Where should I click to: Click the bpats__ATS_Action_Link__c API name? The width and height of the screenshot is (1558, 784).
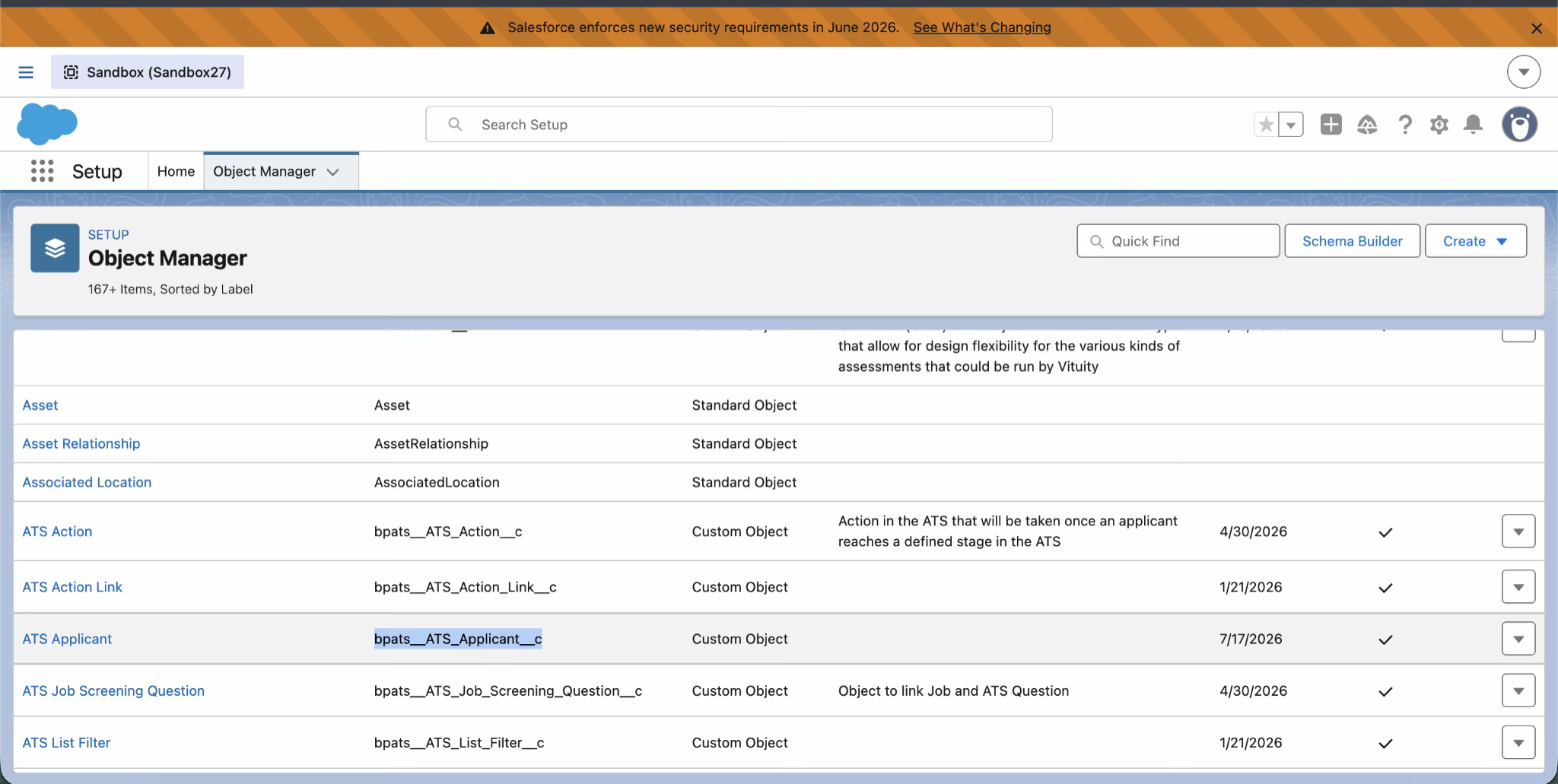466,587
